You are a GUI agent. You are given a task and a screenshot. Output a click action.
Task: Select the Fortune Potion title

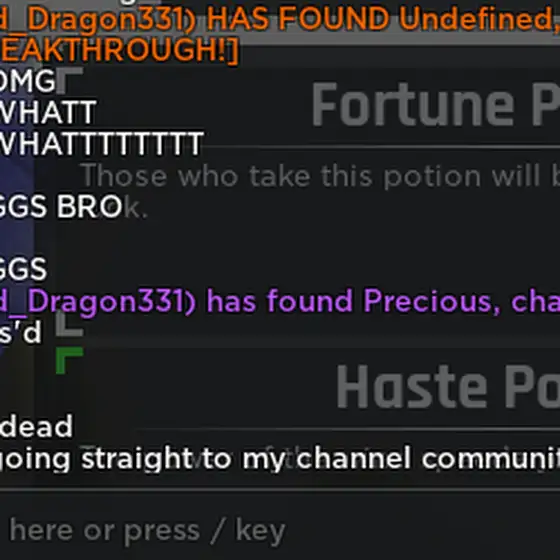pos(436,105)
